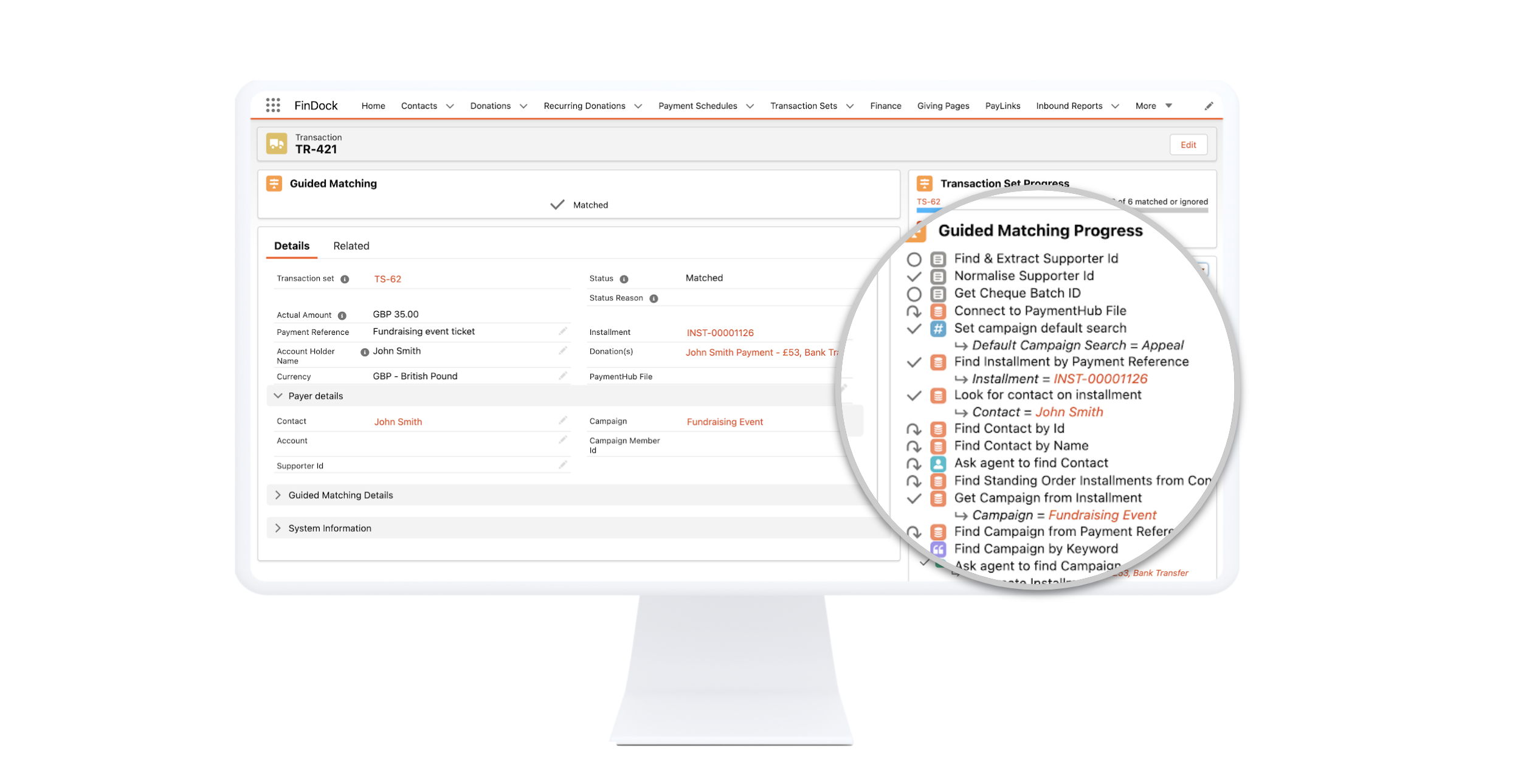Click the Transaction Set Progress bar

click(x=1062, y=211)
